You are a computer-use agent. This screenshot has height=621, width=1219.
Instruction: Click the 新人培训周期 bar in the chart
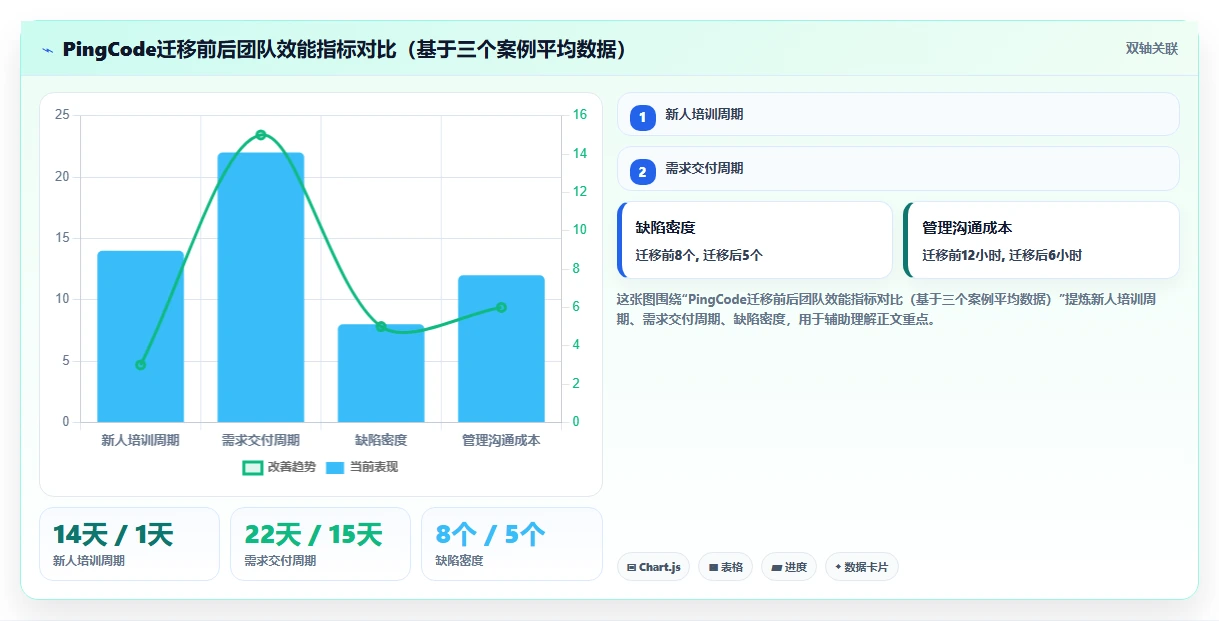[140, 336]
